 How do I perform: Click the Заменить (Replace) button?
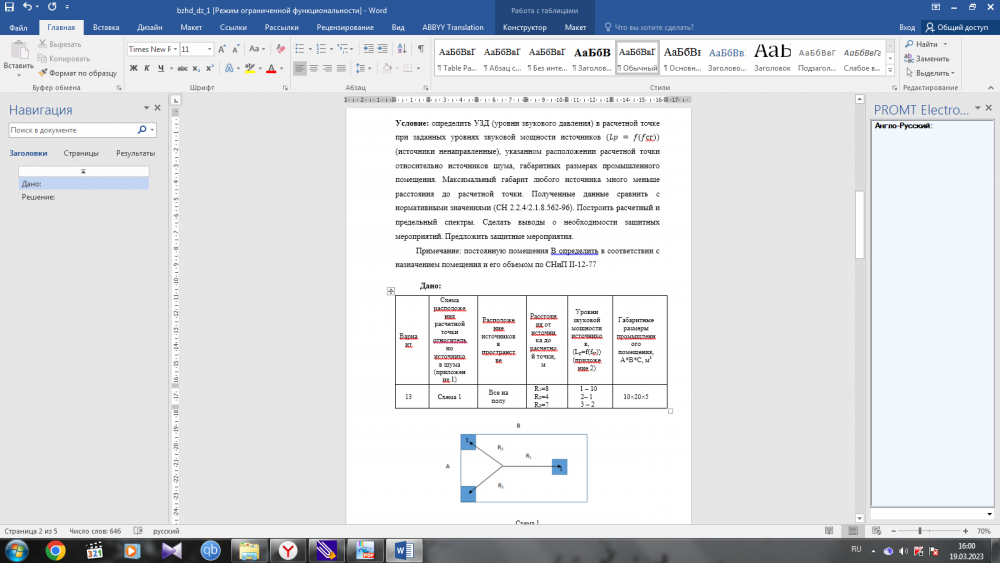coord(927,59)
